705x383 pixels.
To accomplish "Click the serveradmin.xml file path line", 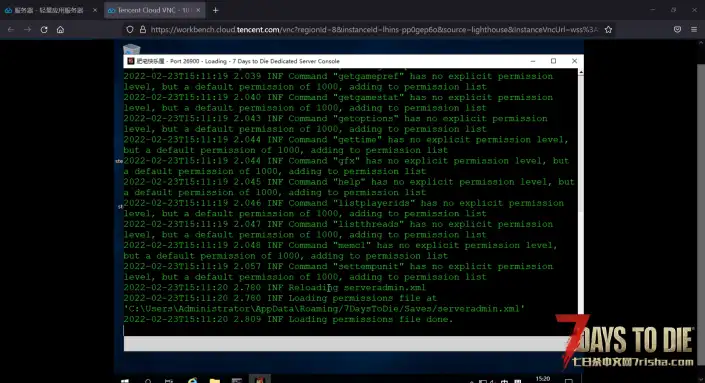I will (325, 309).
